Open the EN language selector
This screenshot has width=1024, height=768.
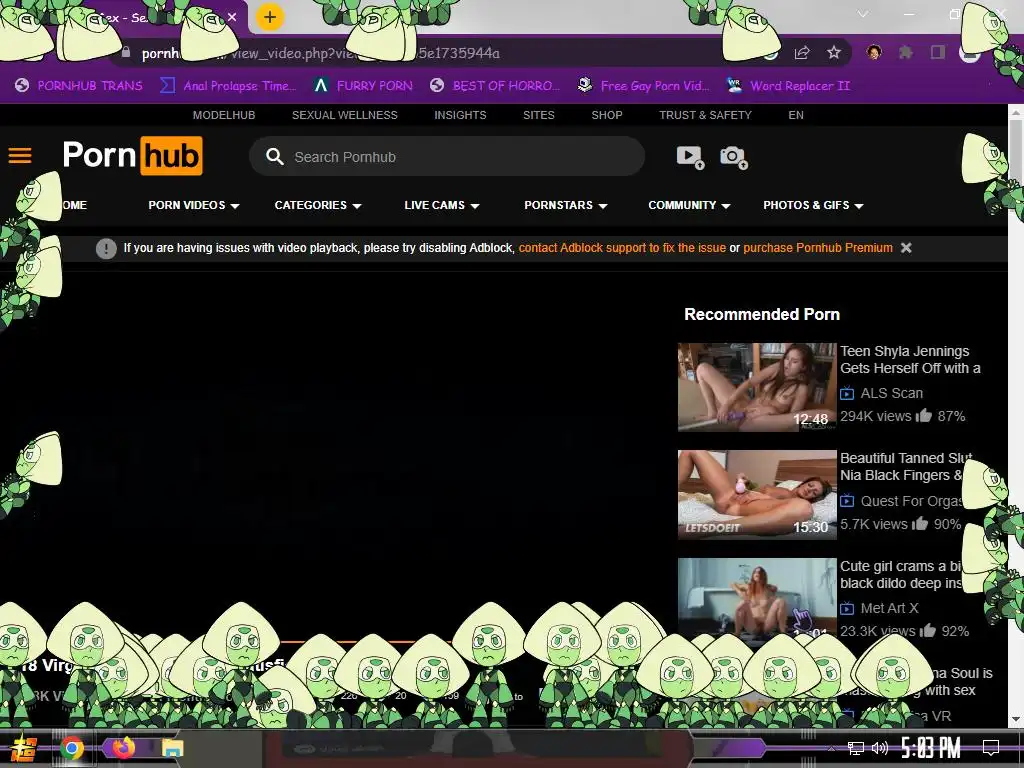pos(795,115)
